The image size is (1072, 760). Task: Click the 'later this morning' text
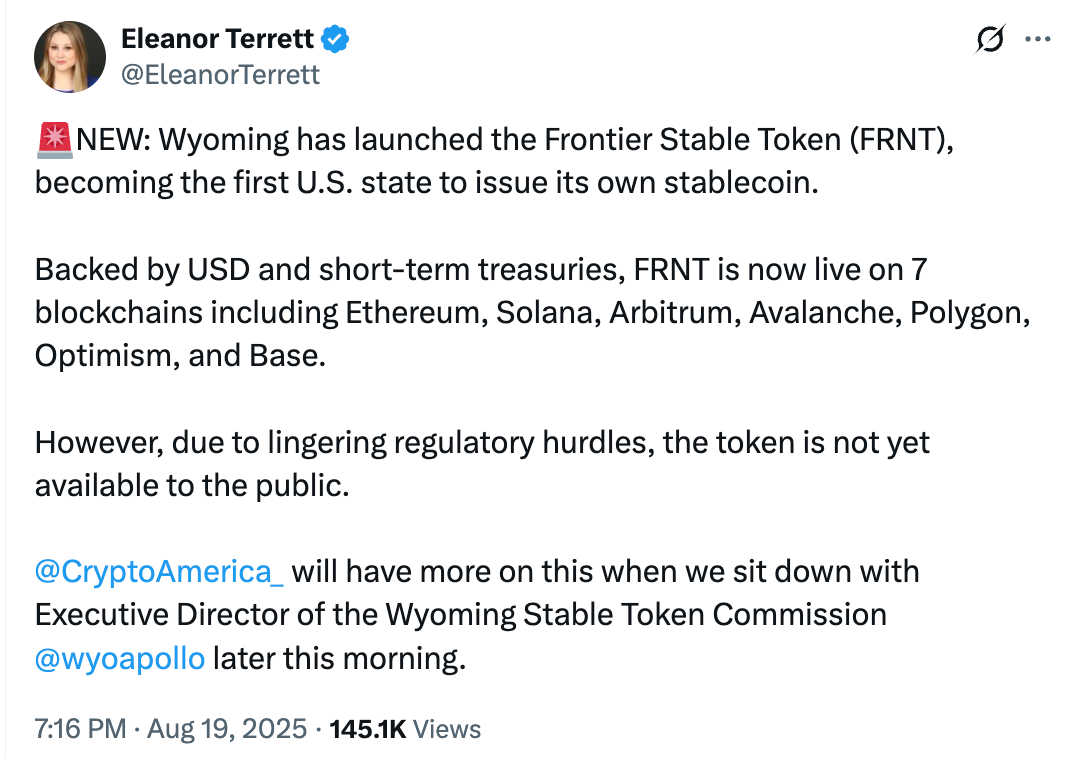[x=339, y=659]
